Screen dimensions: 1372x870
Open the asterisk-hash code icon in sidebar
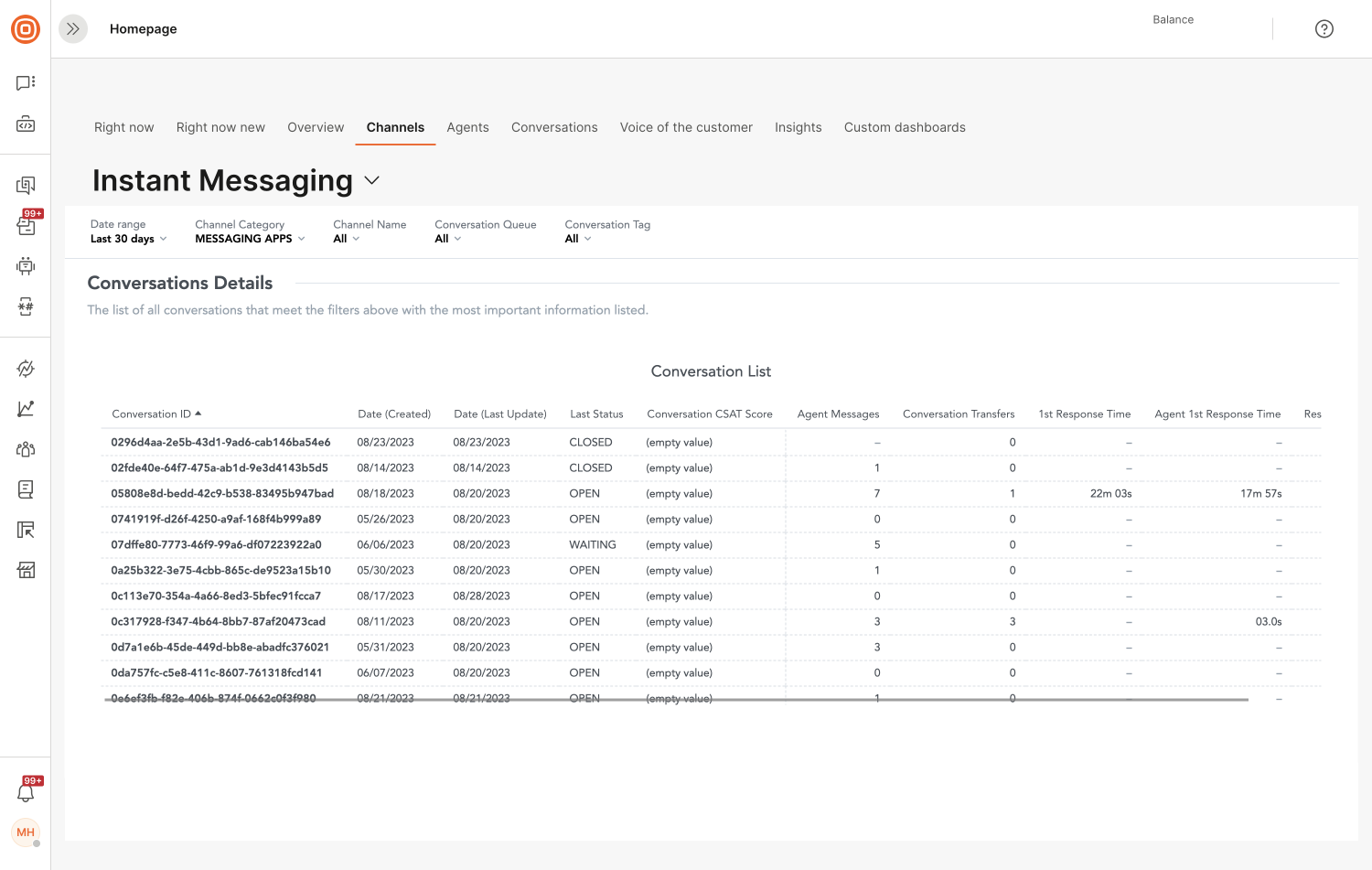[26, 306]
